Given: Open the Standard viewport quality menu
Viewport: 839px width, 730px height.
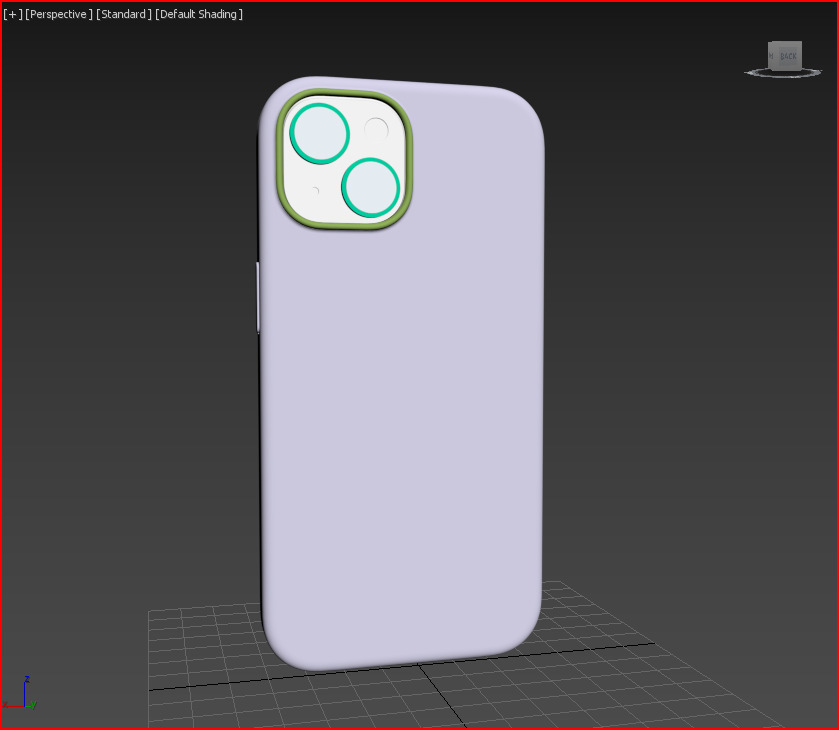Looking at the screenshot, I should [124, 14].
